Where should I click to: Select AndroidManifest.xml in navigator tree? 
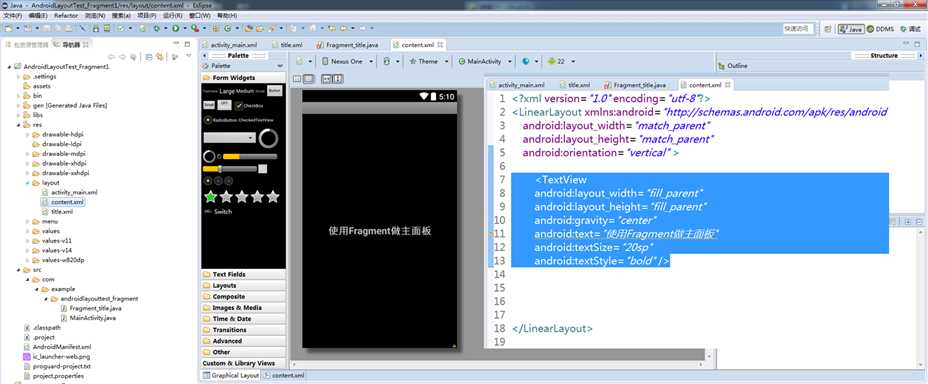tap(57, 347)
